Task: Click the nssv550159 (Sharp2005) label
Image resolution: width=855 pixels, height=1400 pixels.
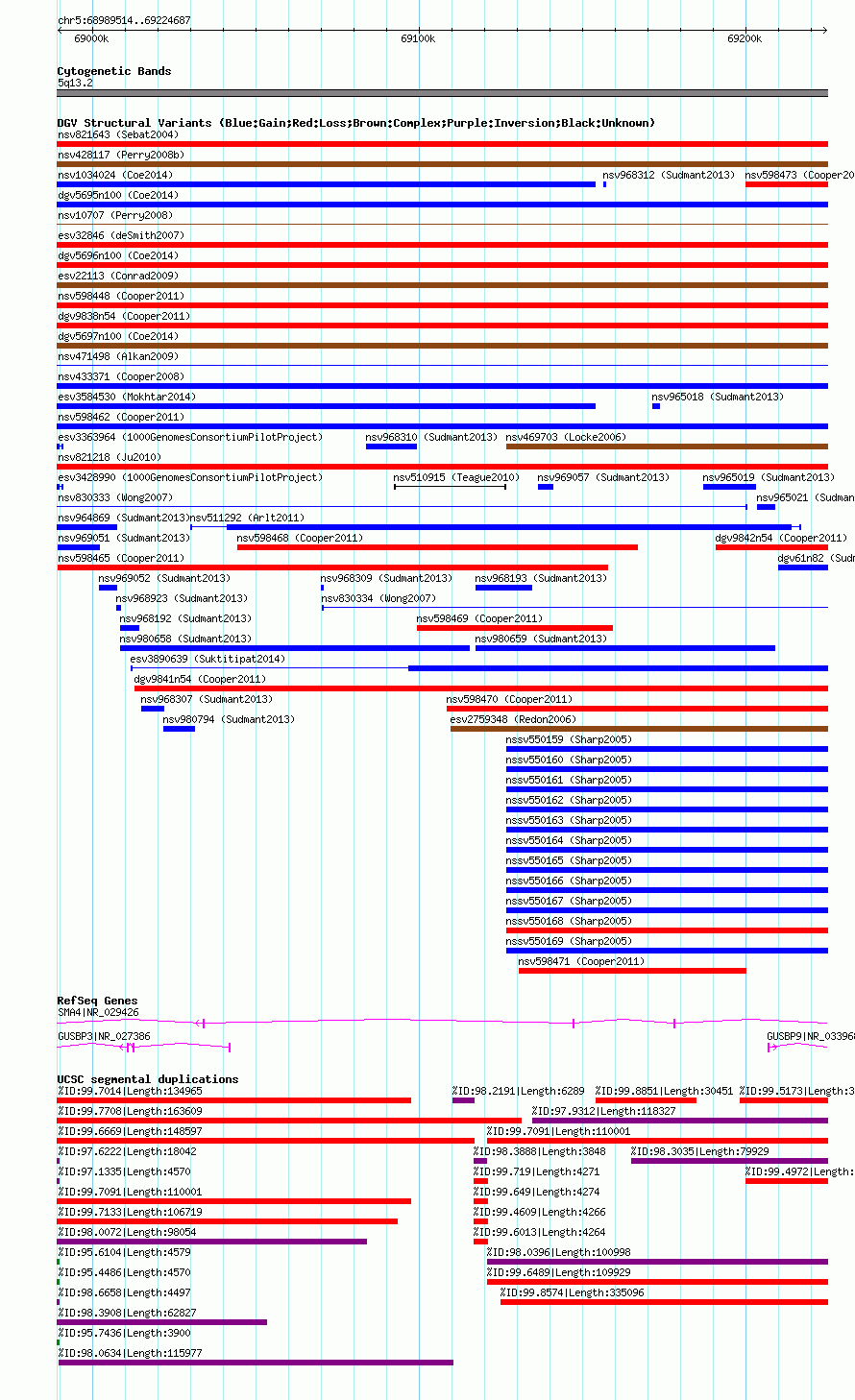Action: pos(569,739)
